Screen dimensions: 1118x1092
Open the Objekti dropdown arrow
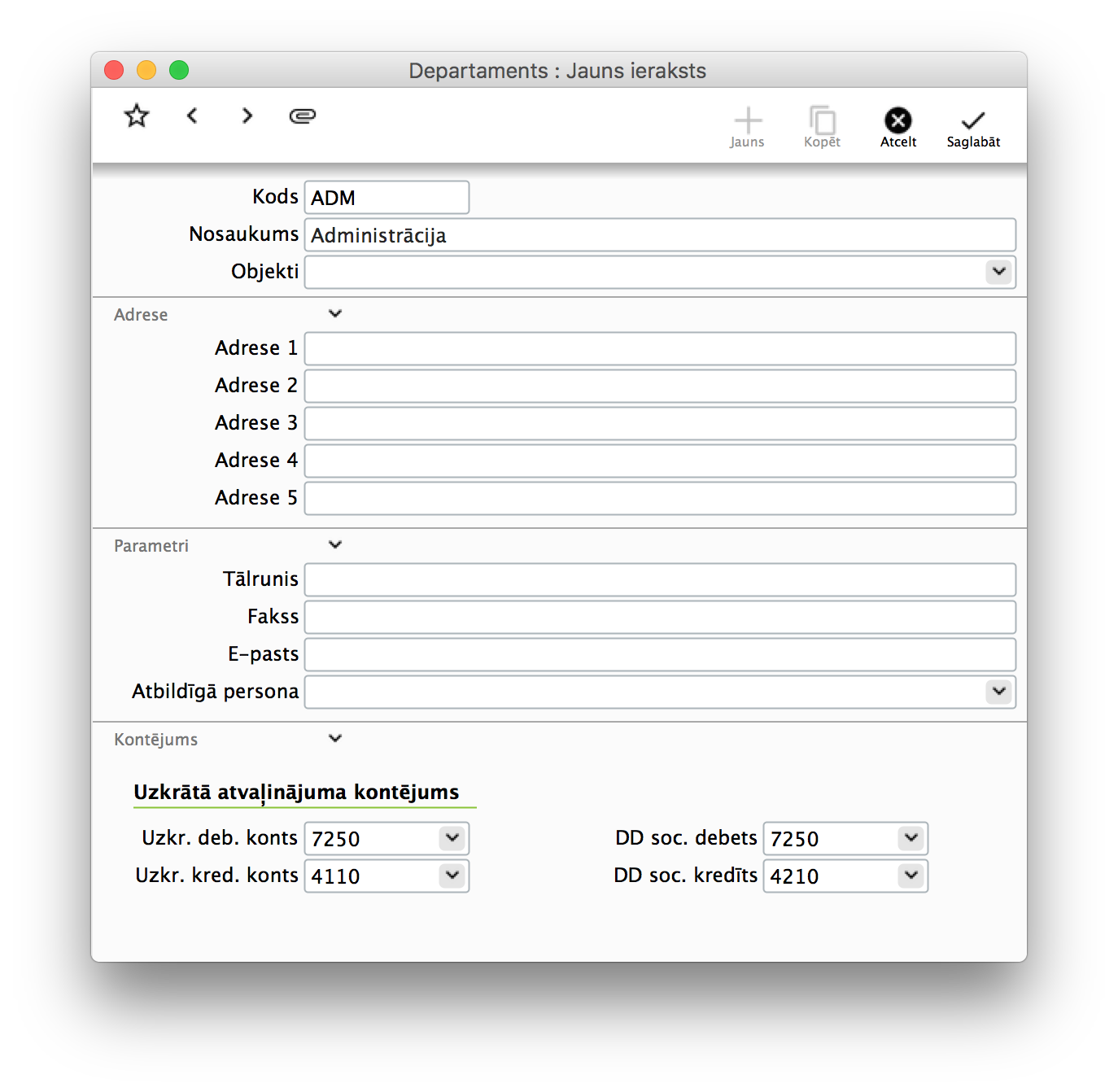[x=998, y=271]
